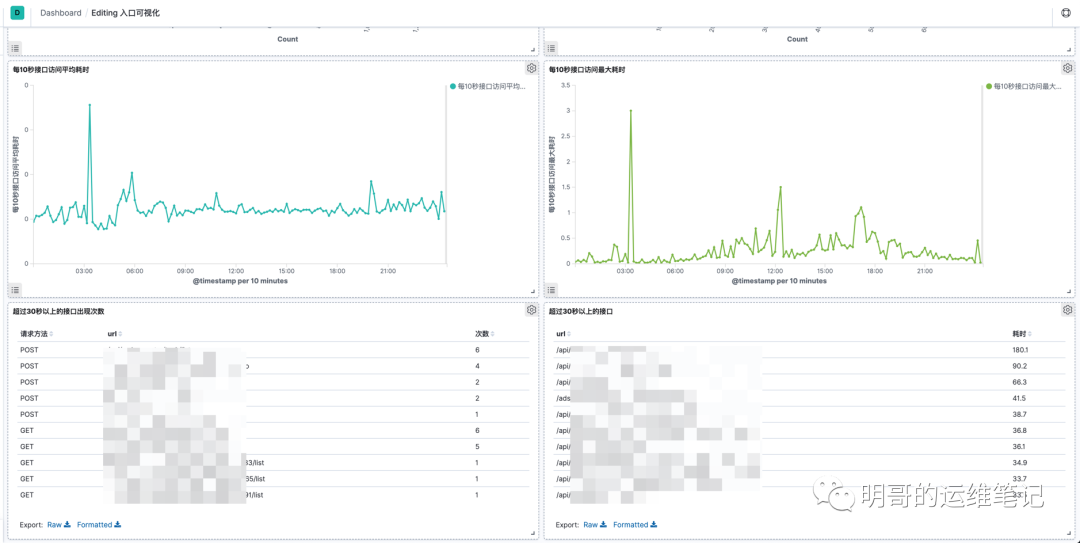1080x543 pixels.
Task: Click @timestamp axis label under 平均耗时 chart
Action: [x=240, y=281]
